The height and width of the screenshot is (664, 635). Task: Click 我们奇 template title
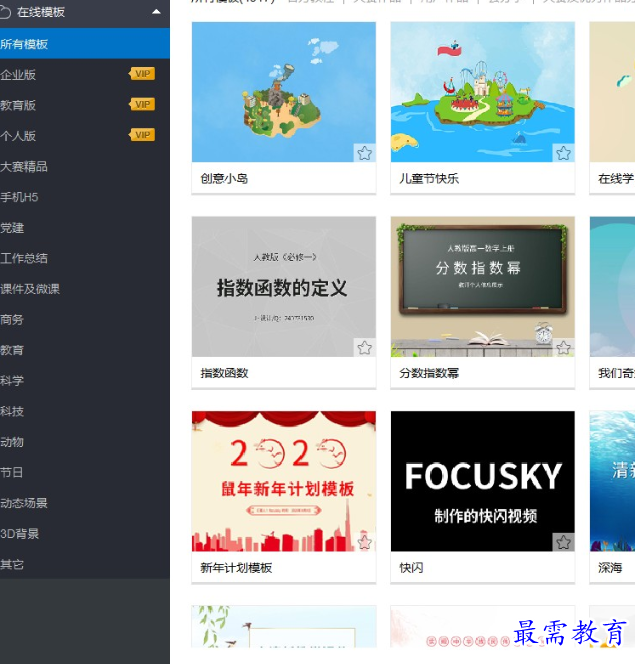[616, 373]
